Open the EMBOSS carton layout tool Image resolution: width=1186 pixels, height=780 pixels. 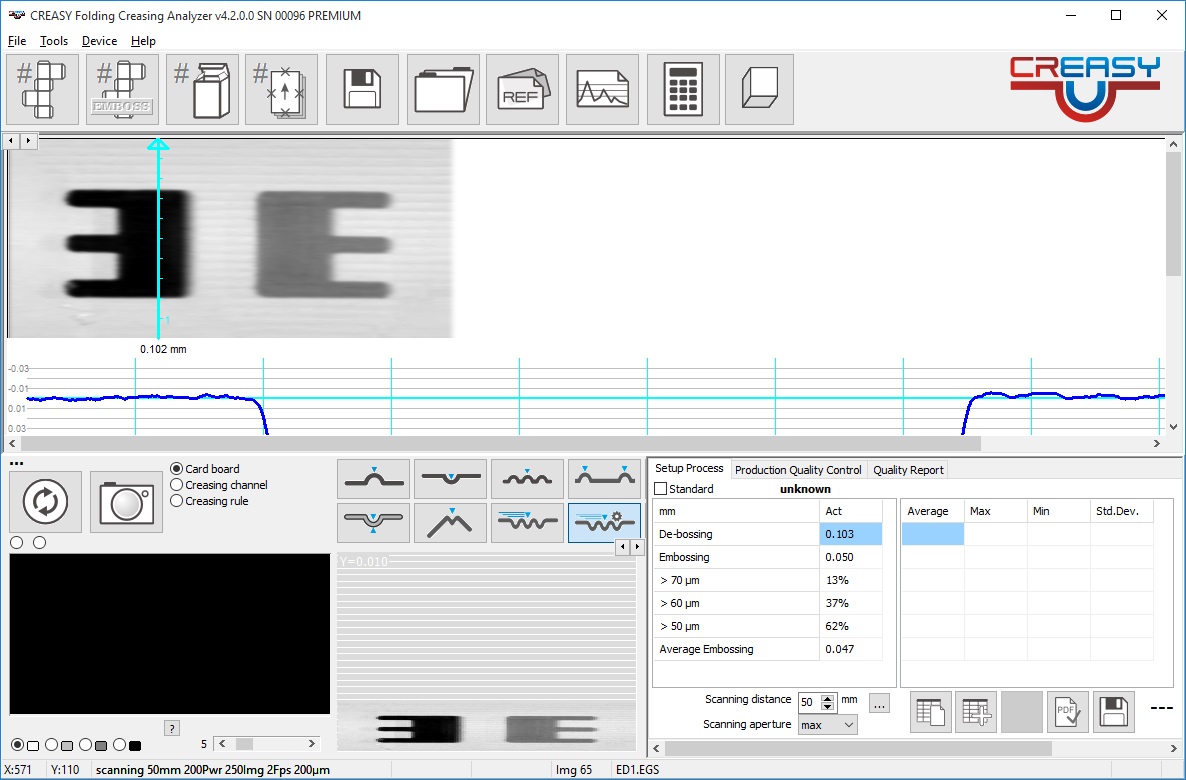[123, 89]
